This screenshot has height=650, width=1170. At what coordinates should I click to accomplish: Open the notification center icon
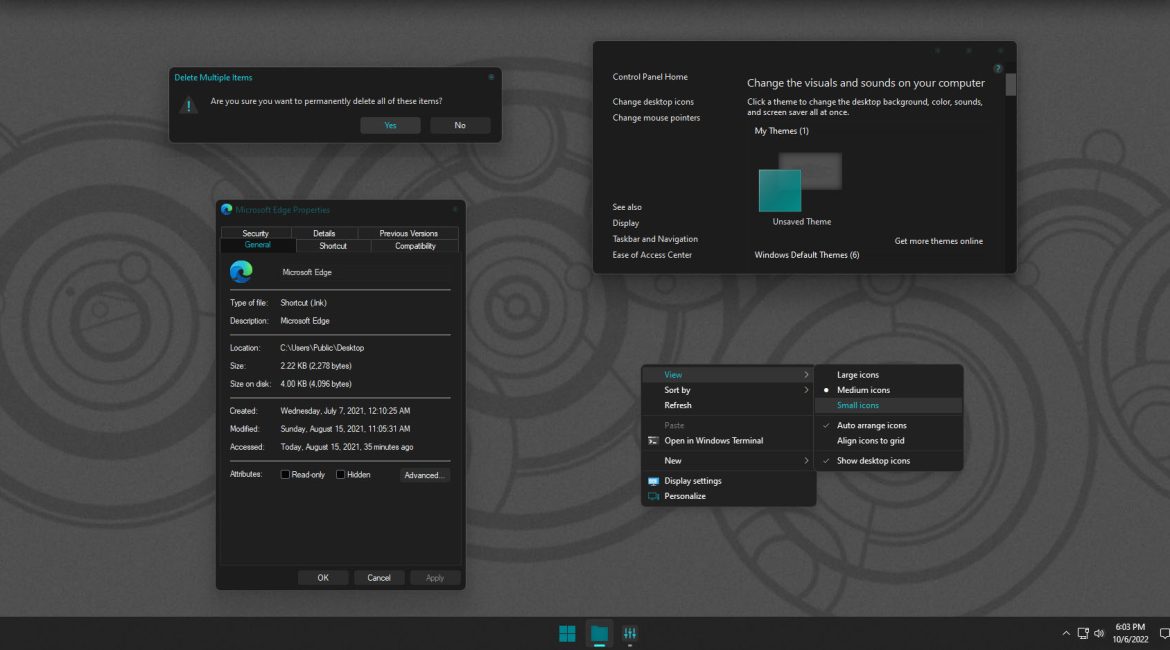coord(1163,633)
